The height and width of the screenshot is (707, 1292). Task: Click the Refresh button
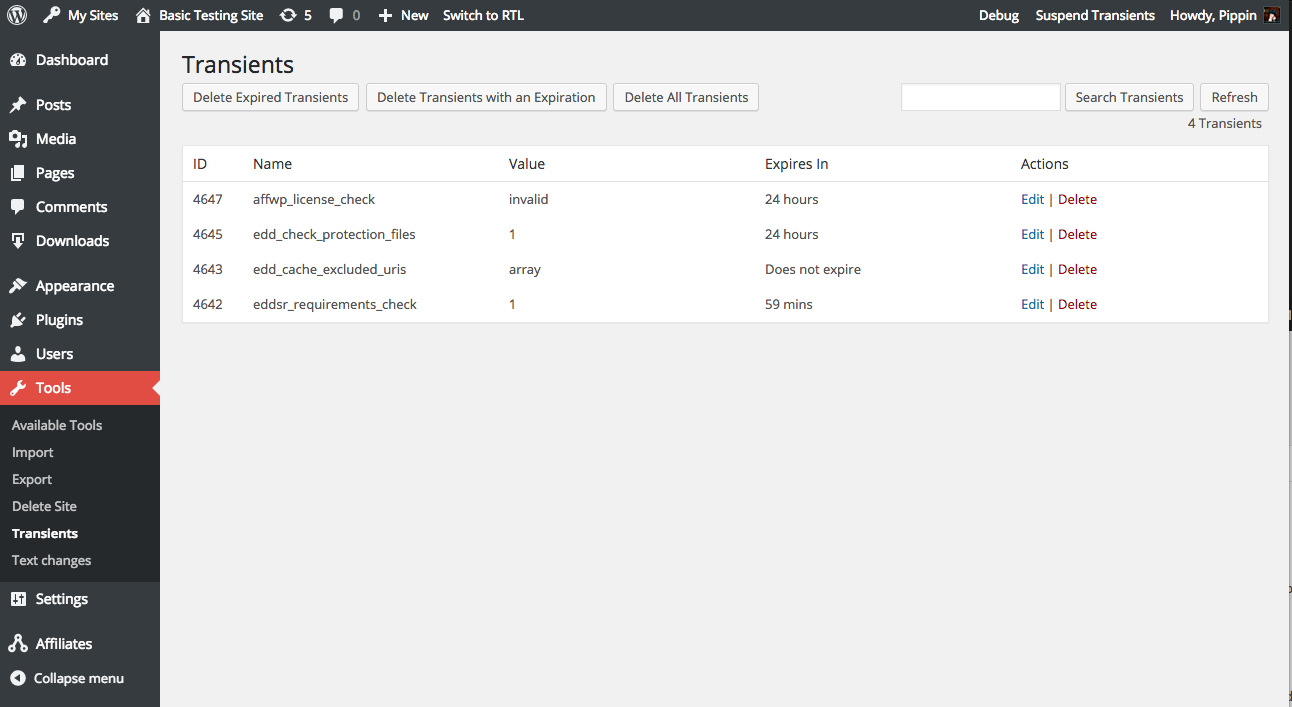(x=1234, y=97)
